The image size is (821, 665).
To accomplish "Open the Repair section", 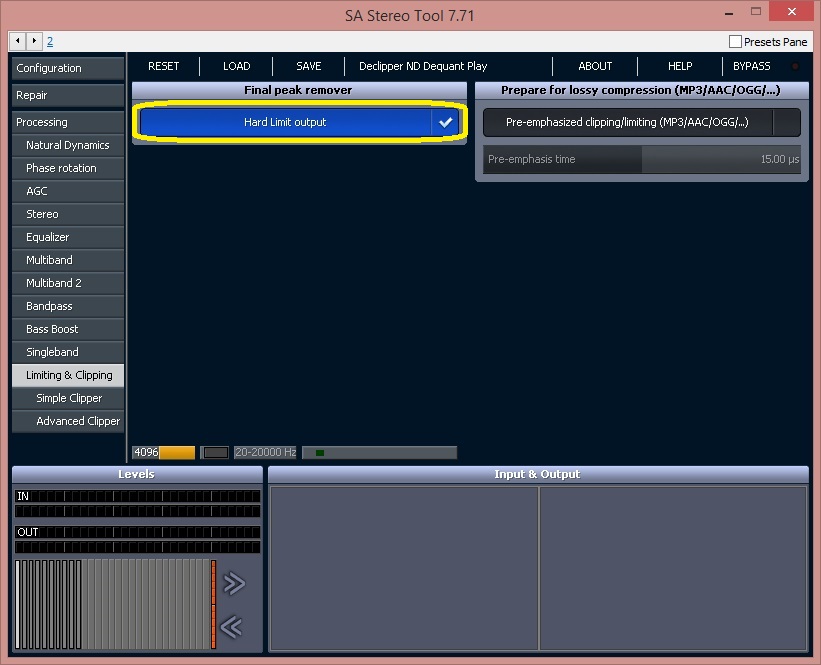I will [x=68, y=95].
